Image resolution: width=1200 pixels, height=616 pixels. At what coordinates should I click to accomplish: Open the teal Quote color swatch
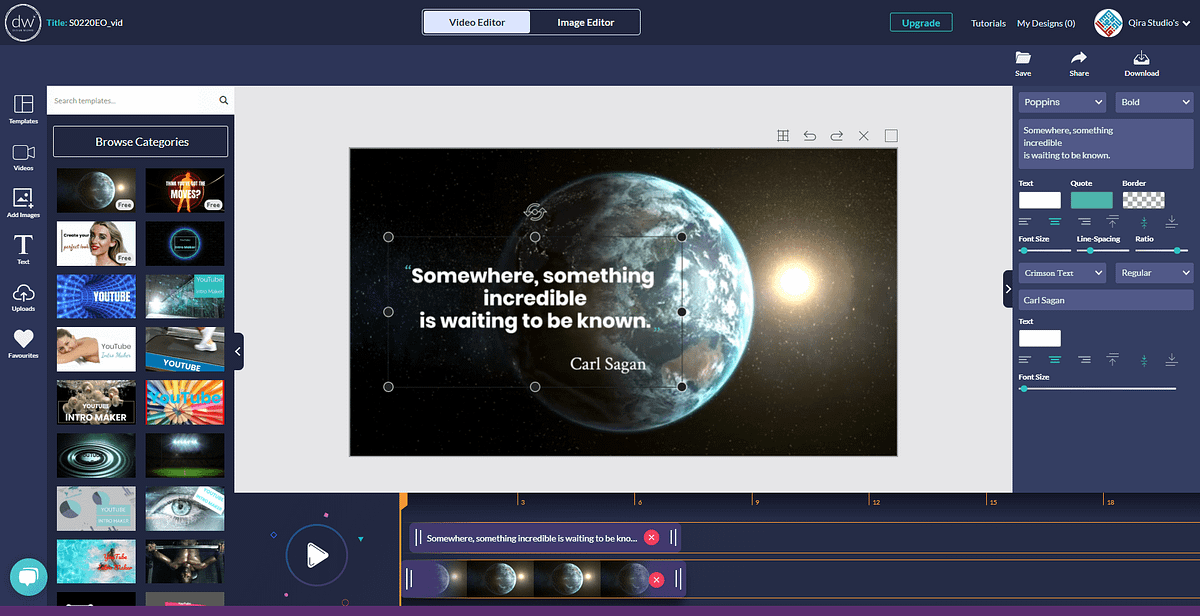[1091, 200]
